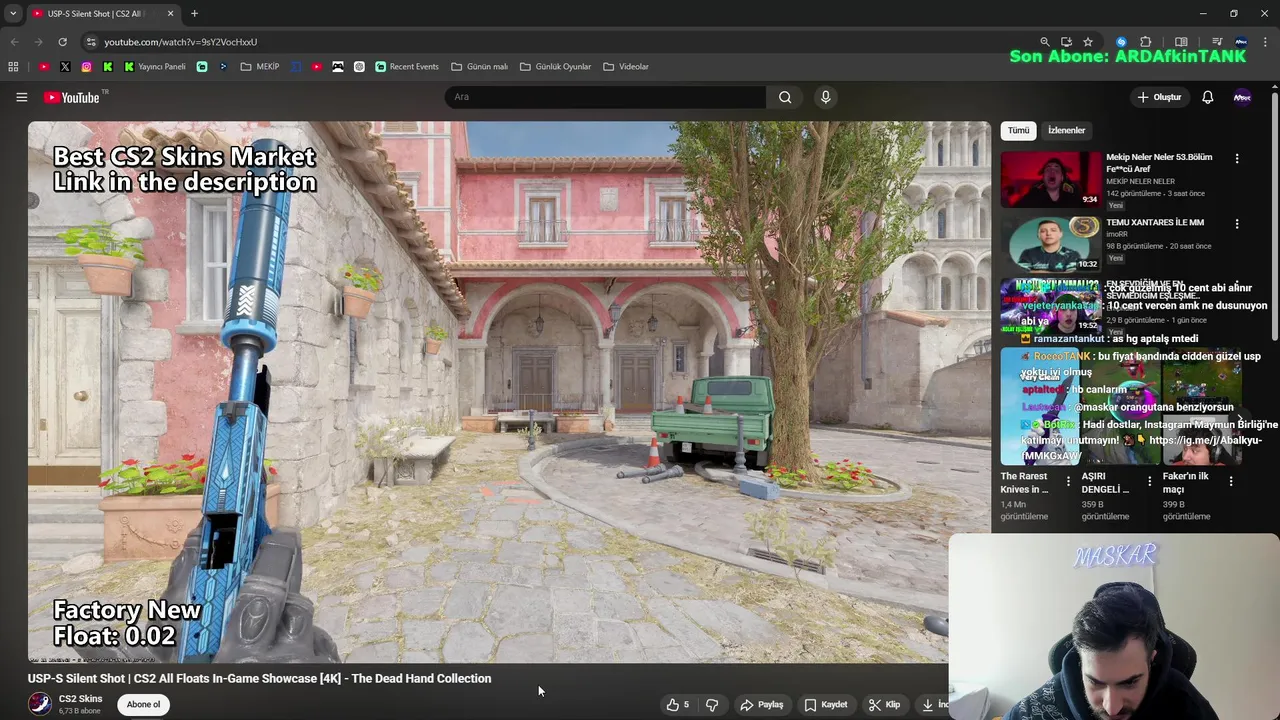Open the X (Twitter) bookmark

click(65, 67)
